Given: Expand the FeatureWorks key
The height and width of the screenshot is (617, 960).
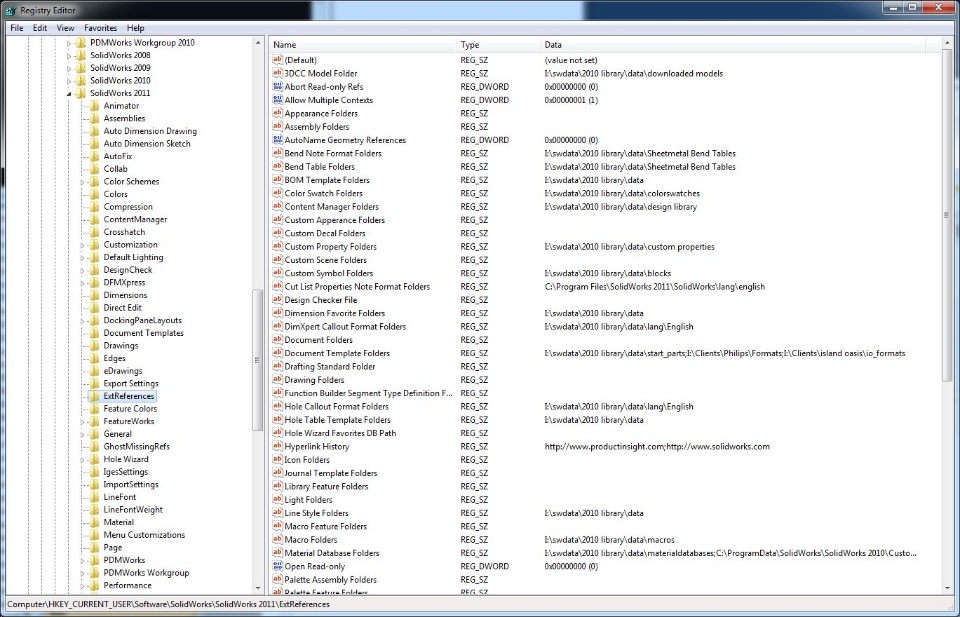Looking at the screenshot, I should [x=82, y=422].
